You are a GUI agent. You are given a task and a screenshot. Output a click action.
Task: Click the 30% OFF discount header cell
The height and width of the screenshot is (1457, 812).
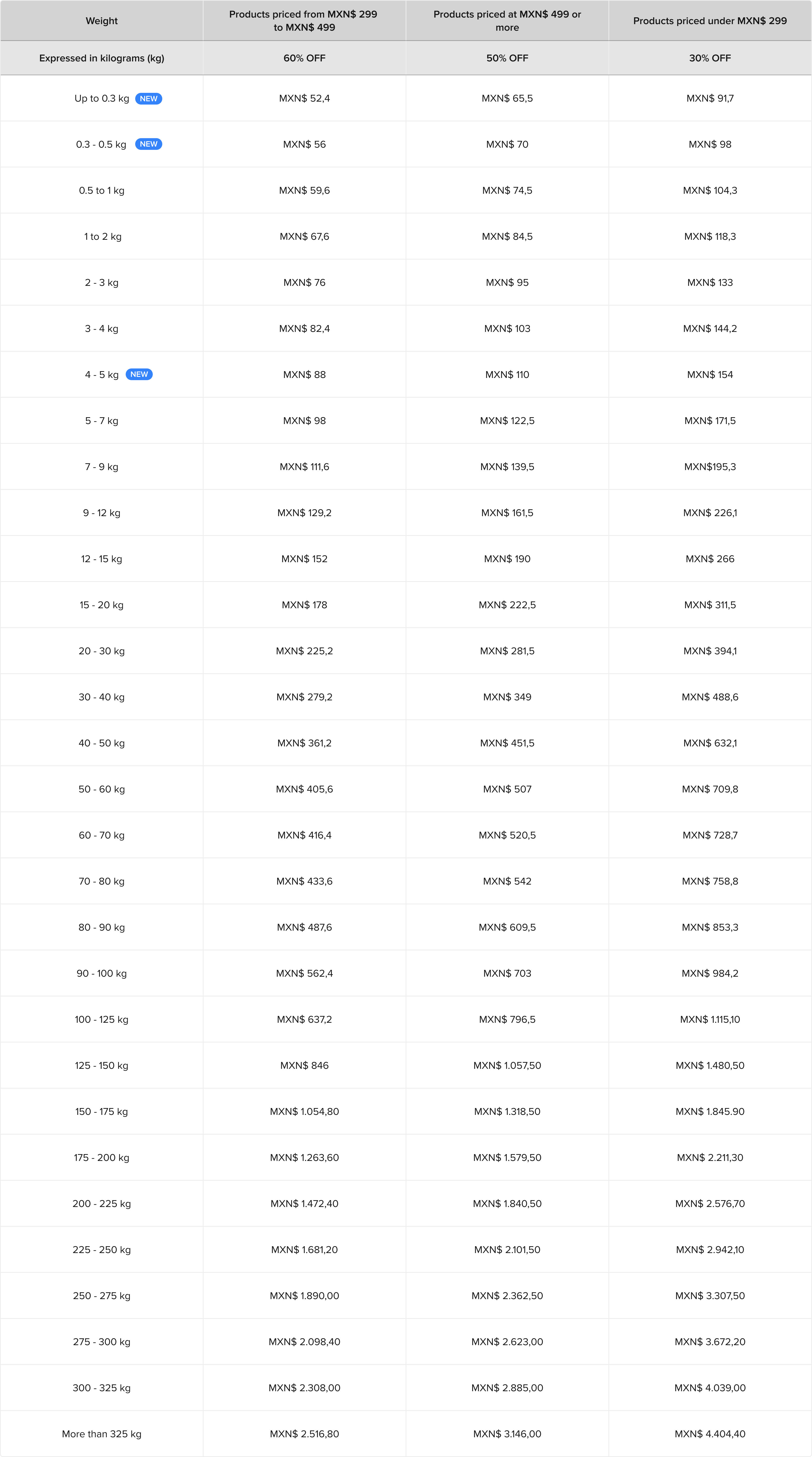coord(710,58)
